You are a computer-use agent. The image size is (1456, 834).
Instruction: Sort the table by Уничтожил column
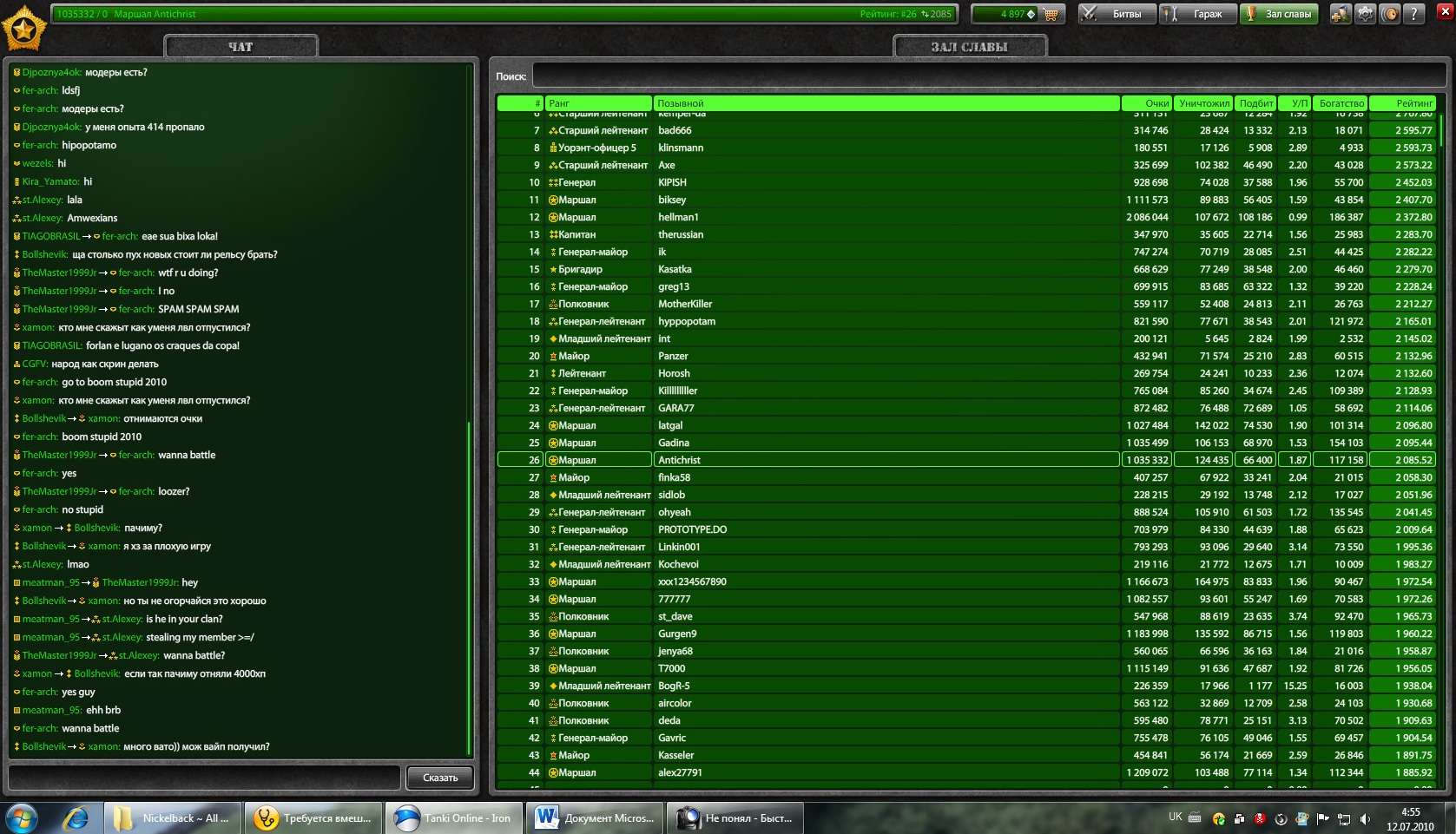1203,103
